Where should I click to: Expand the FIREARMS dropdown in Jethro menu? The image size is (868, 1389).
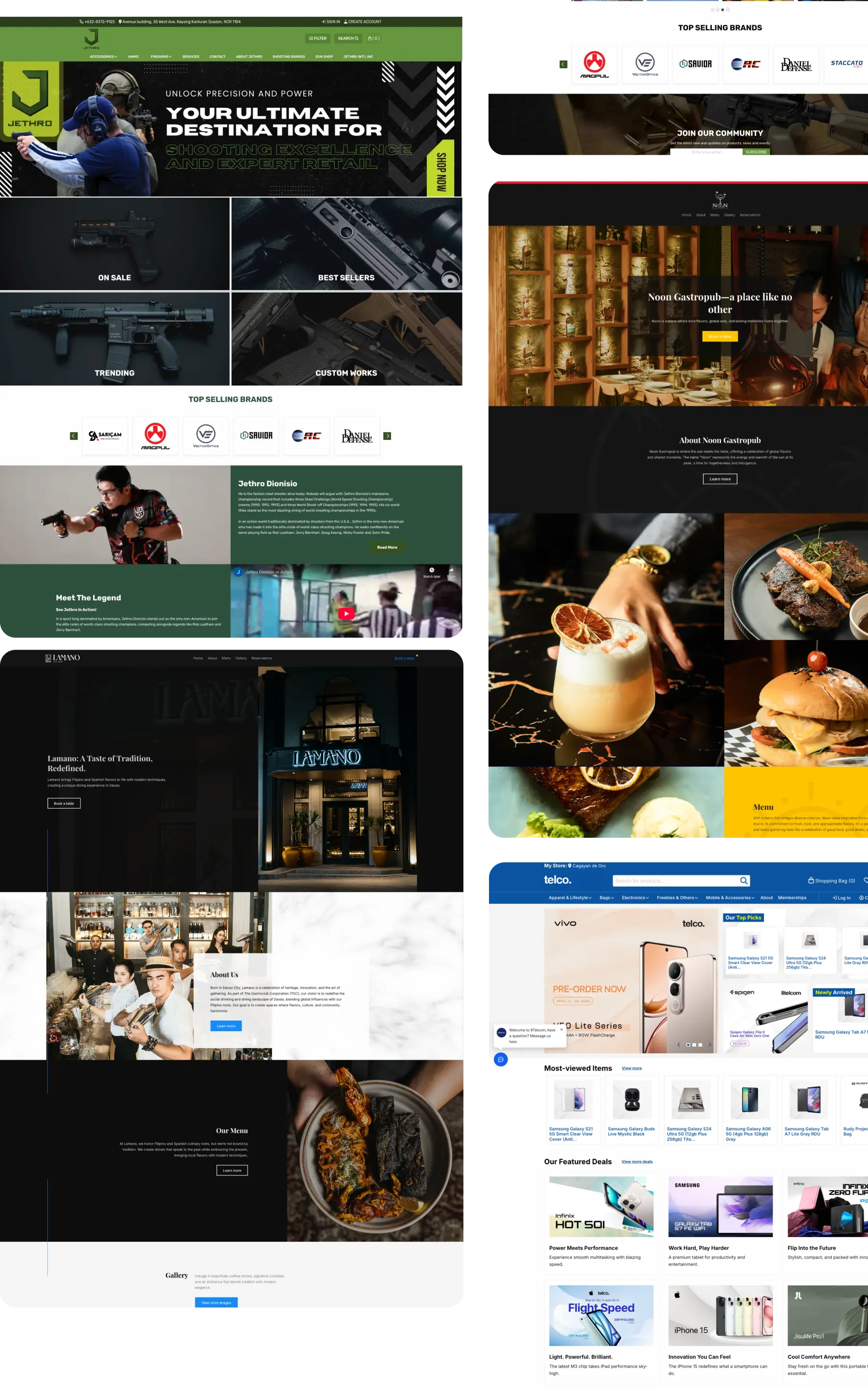pos(162,57)
